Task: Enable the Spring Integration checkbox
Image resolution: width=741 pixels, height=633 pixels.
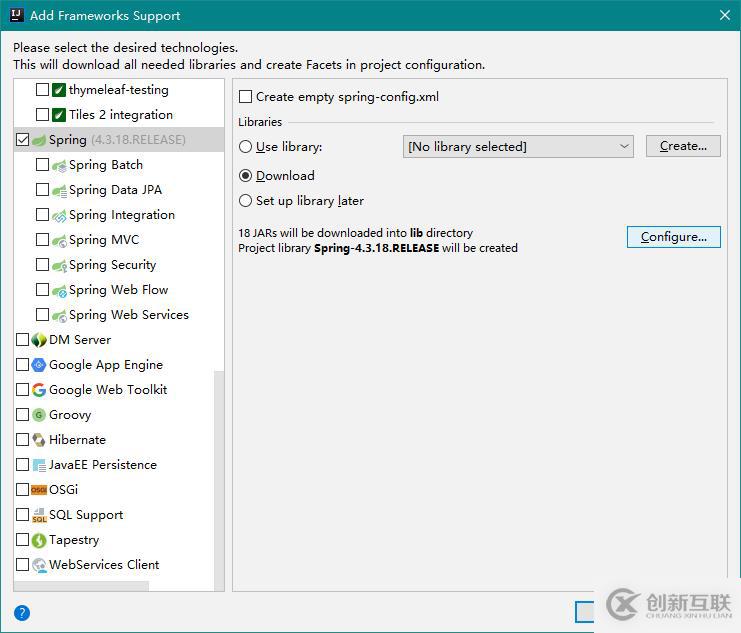Action: [42, 215]
